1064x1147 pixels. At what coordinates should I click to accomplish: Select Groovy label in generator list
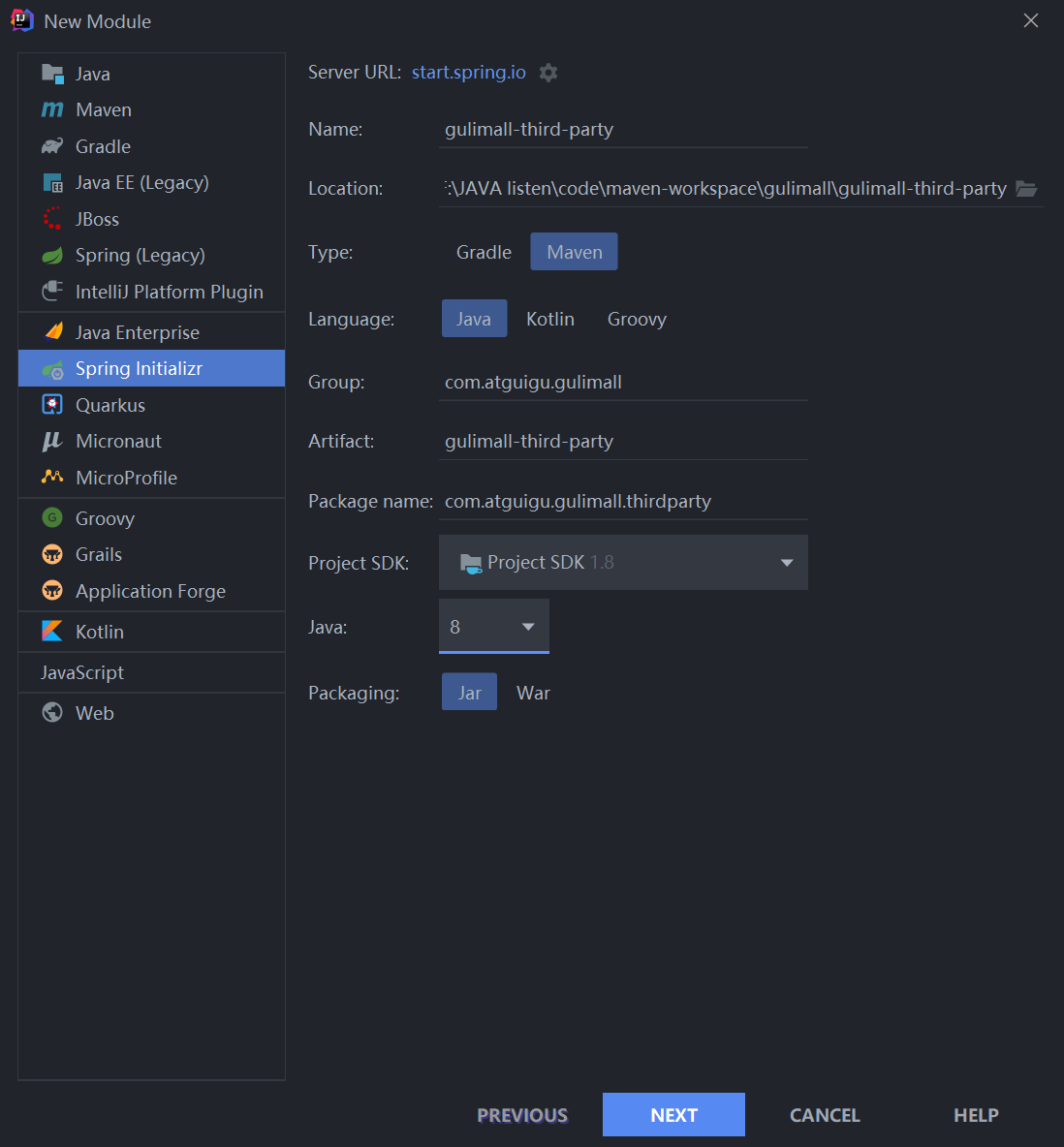[106, 518]
